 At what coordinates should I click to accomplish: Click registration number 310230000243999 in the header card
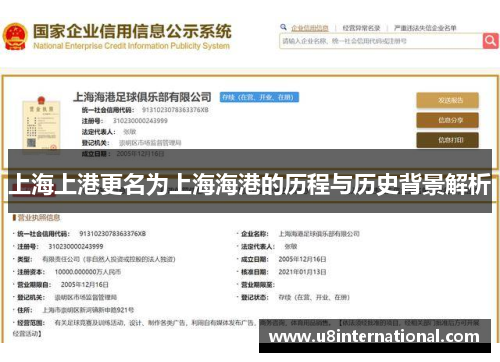[x=140, y=121]
